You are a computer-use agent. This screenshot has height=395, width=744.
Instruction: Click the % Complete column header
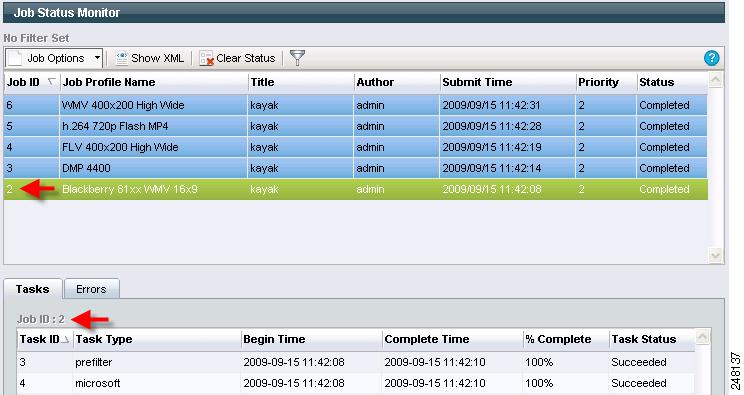(x=566, y=339)
